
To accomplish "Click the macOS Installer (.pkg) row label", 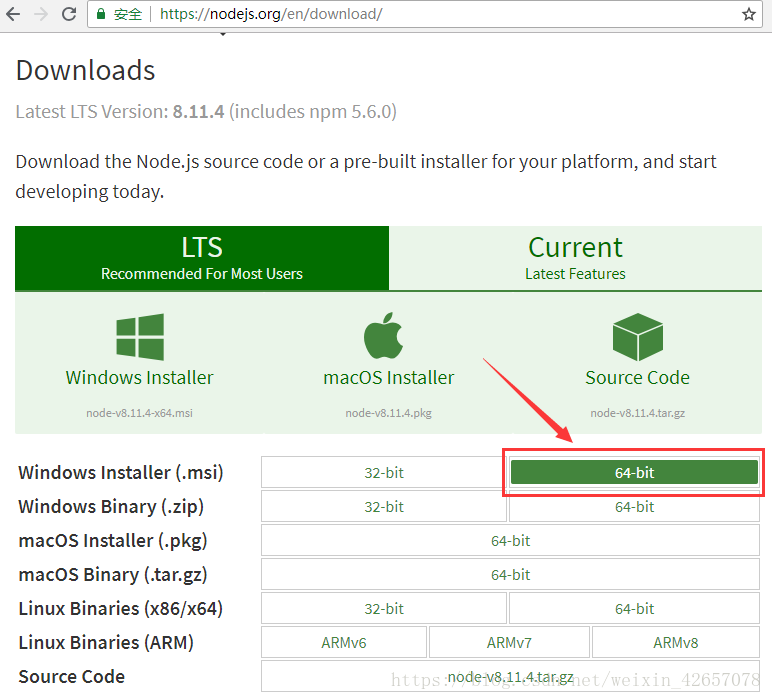I will (x=113, y=541).
